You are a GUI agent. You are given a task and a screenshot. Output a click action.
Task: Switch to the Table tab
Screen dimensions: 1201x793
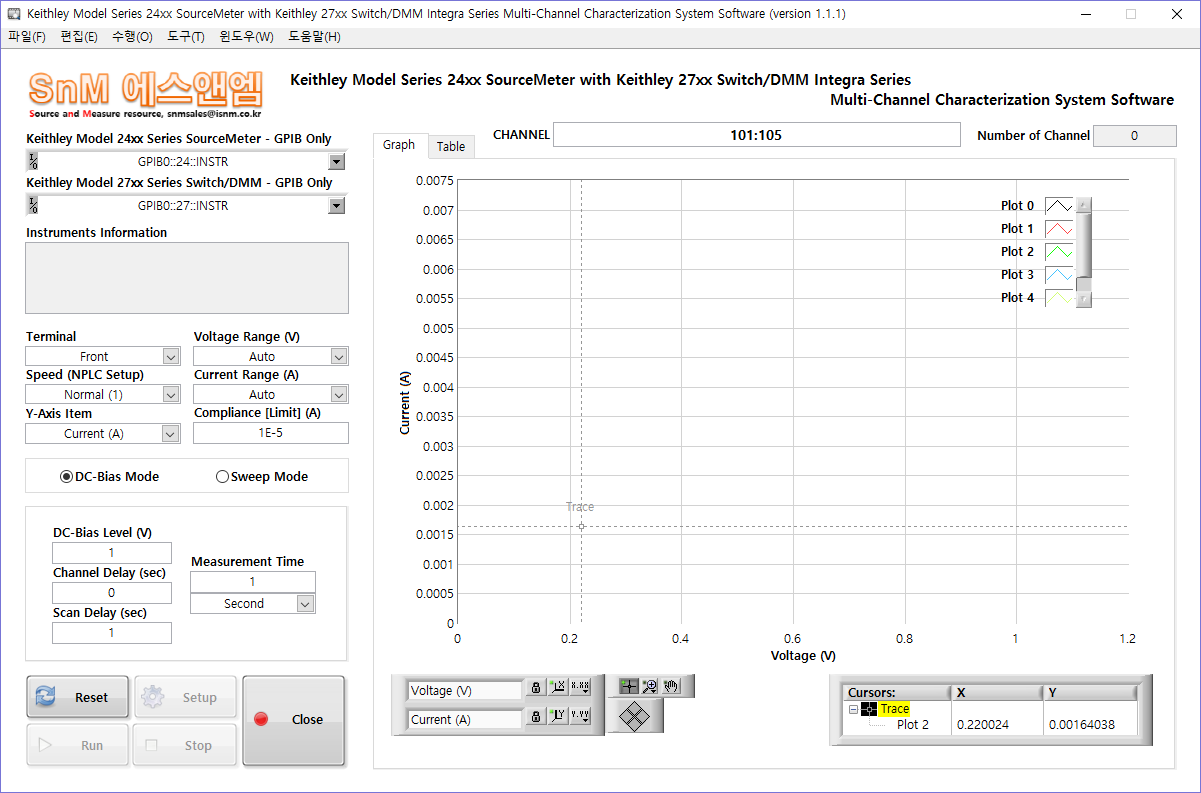click(451, 147)
